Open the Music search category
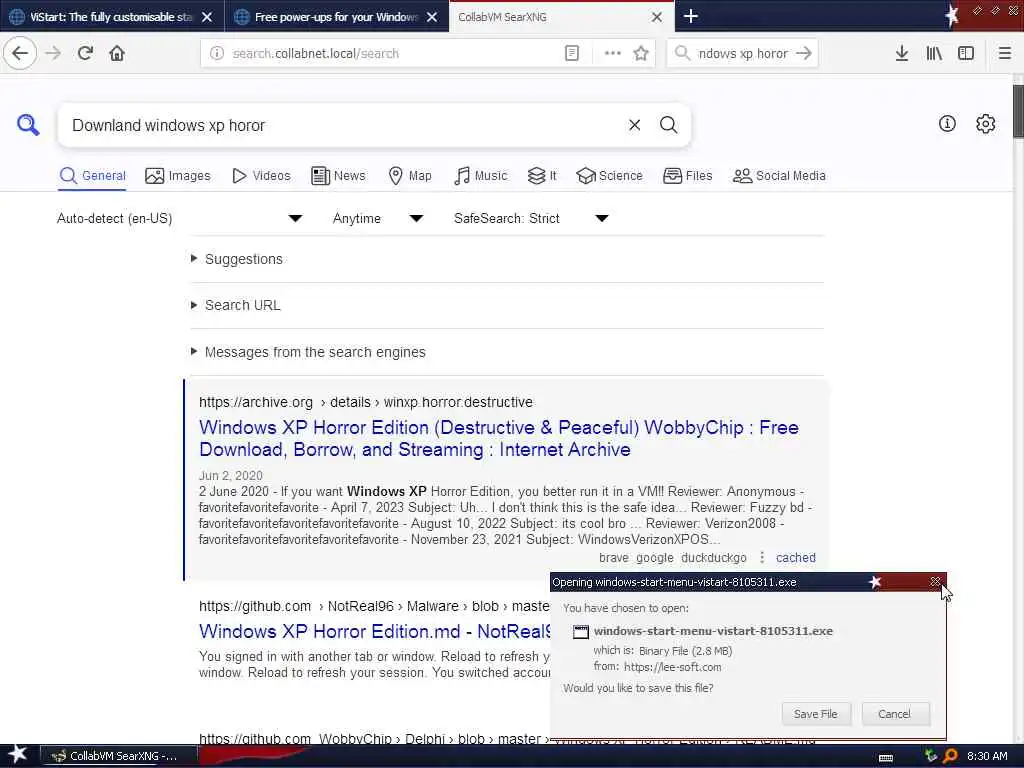 click(480, 176)
